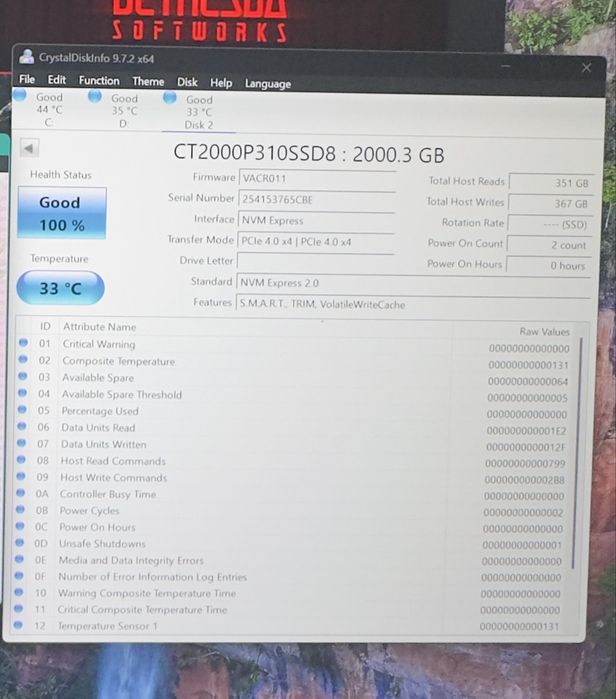Screen dimensions: 616x699
Task: Click the status dot for Temperature Sensor 1
Action: click(18, 625)
